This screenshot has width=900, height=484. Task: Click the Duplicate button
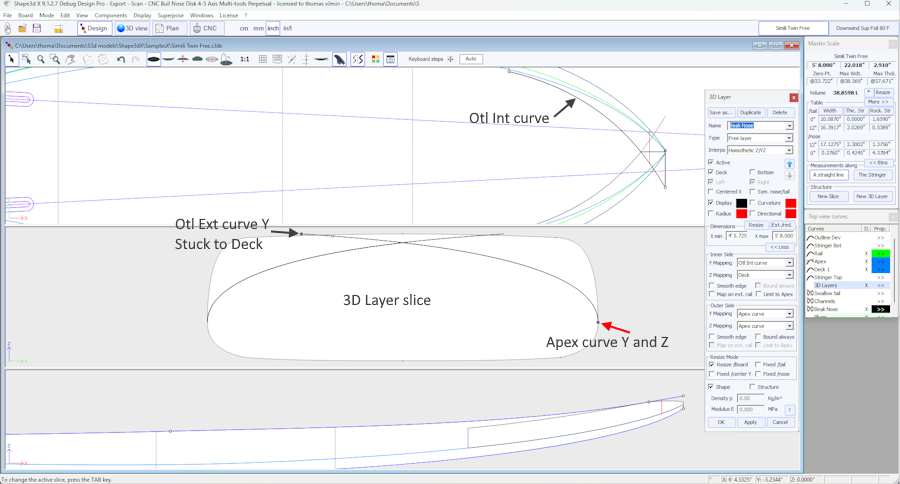coord(750,113)
